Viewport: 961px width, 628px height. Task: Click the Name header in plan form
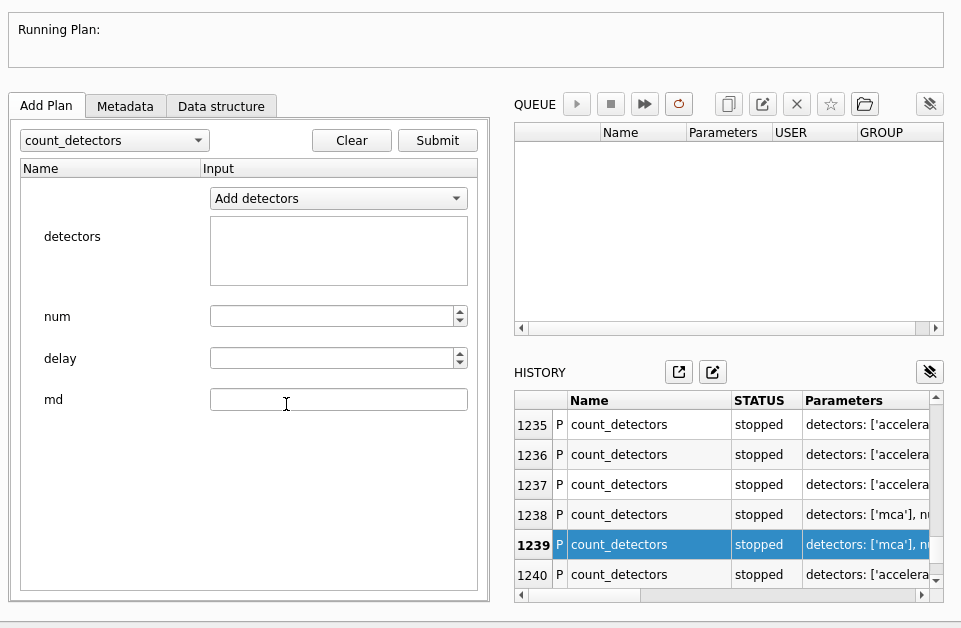click(x=111, y=168)
